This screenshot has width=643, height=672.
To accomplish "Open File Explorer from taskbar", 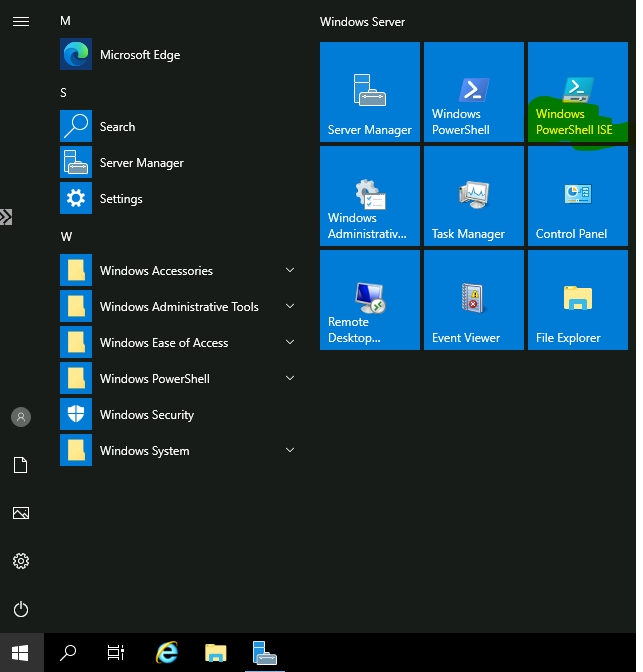I will tap(216, 653).
